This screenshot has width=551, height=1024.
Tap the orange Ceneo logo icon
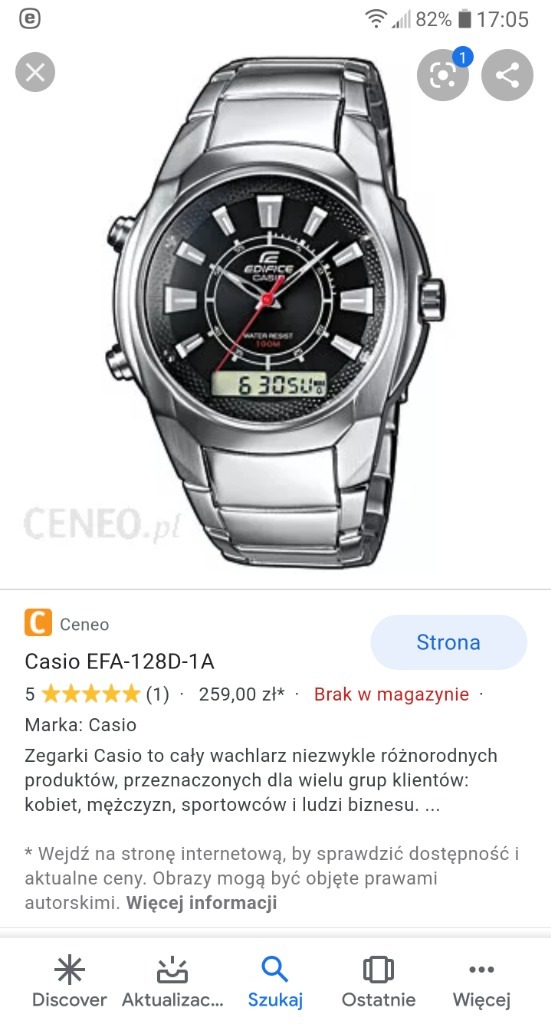pyautogui.click(x=38, y=623)
